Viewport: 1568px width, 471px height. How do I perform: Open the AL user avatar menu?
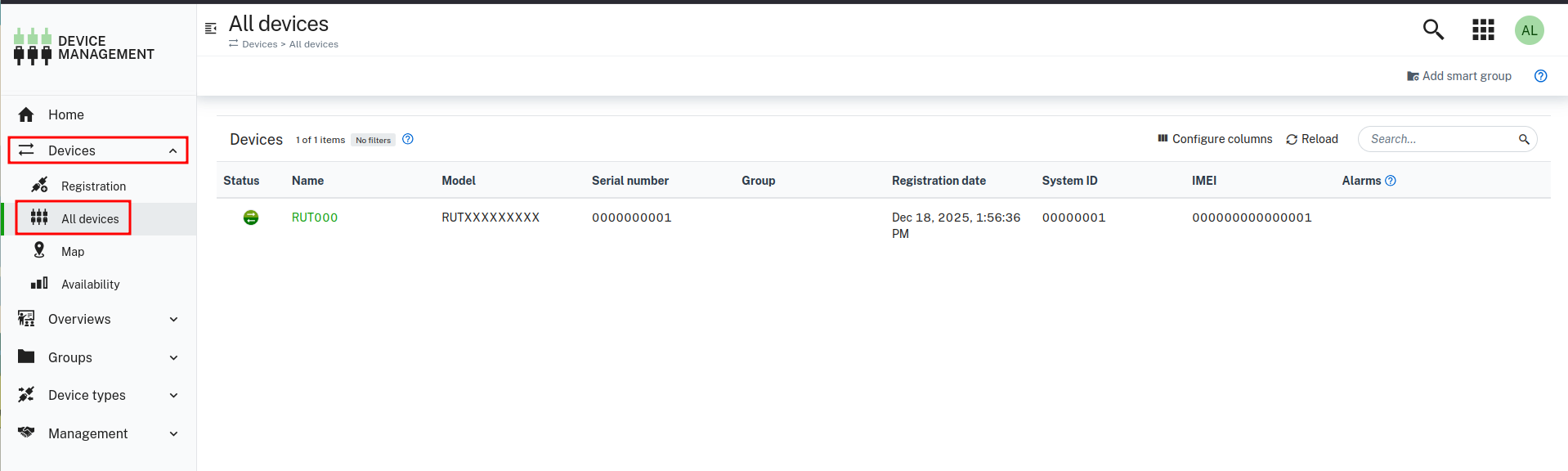(x=1529, y=30)
